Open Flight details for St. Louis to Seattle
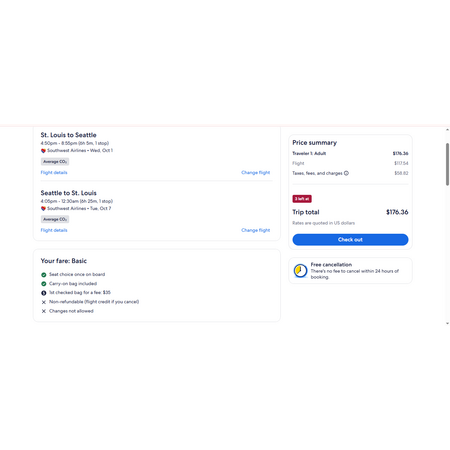This screenshot has height=450, width=450. click(x=54, y=172)
